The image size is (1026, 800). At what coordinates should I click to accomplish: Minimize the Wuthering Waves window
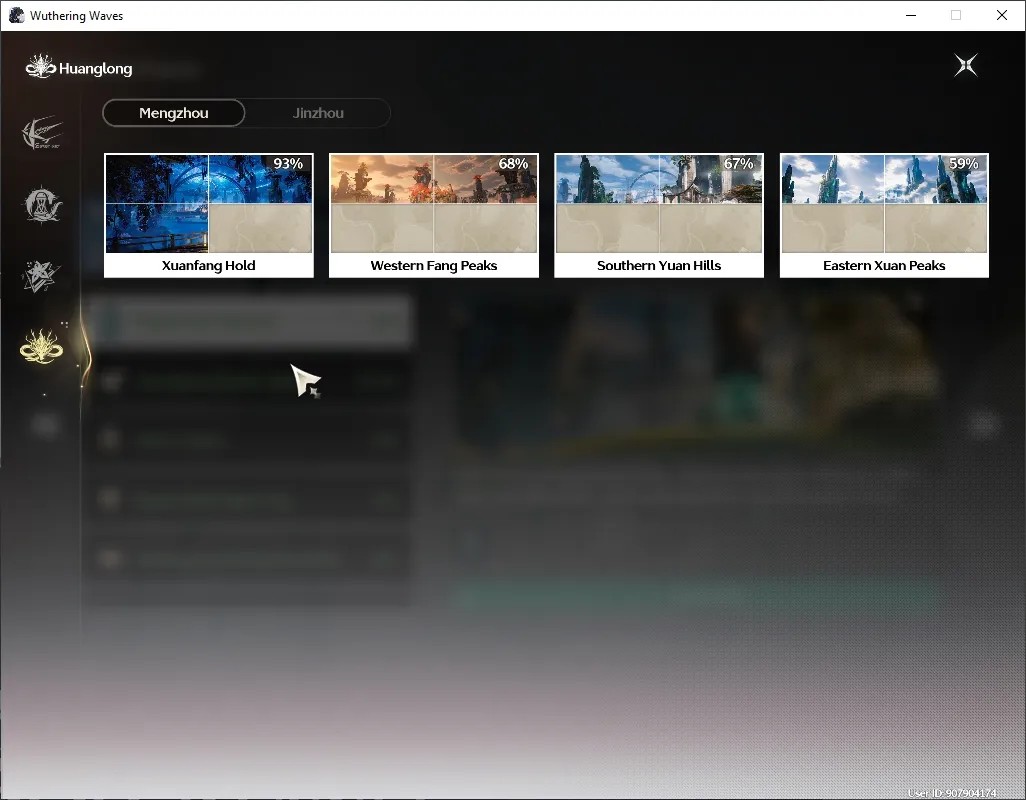pos(911,15)
